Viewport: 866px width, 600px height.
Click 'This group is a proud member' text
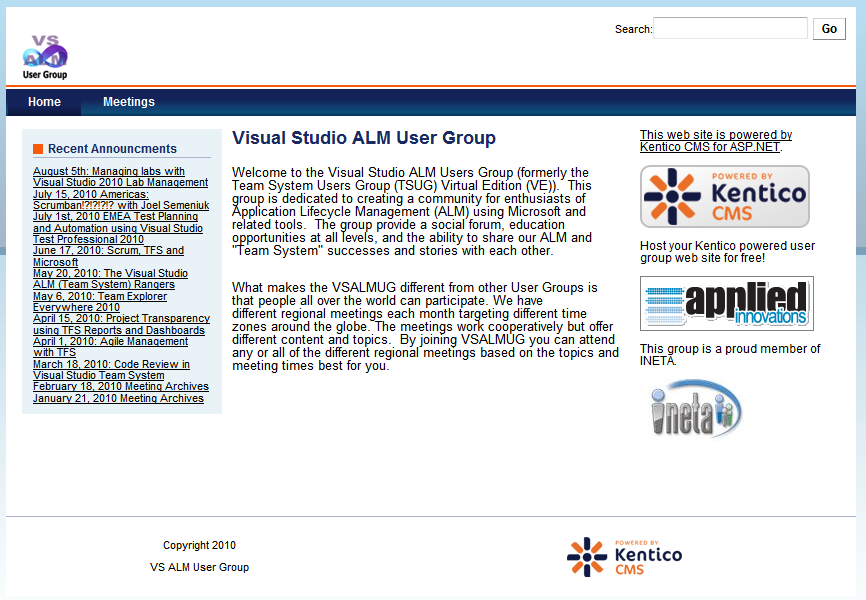click(730, 355)
